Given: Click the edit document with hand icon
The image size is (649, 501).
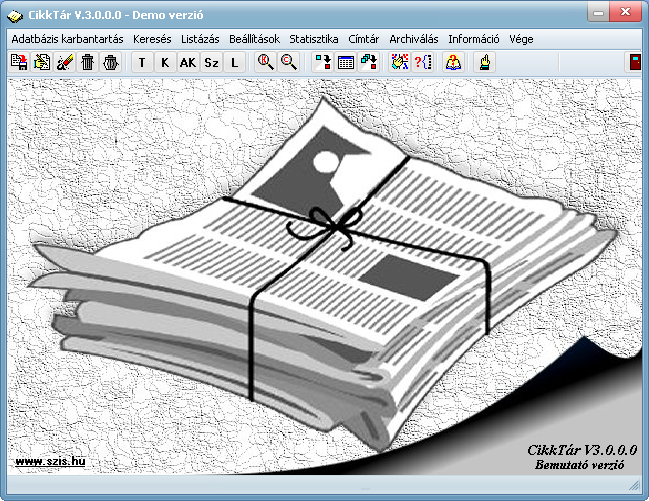Looking at the screenshot, I should 42,63.
